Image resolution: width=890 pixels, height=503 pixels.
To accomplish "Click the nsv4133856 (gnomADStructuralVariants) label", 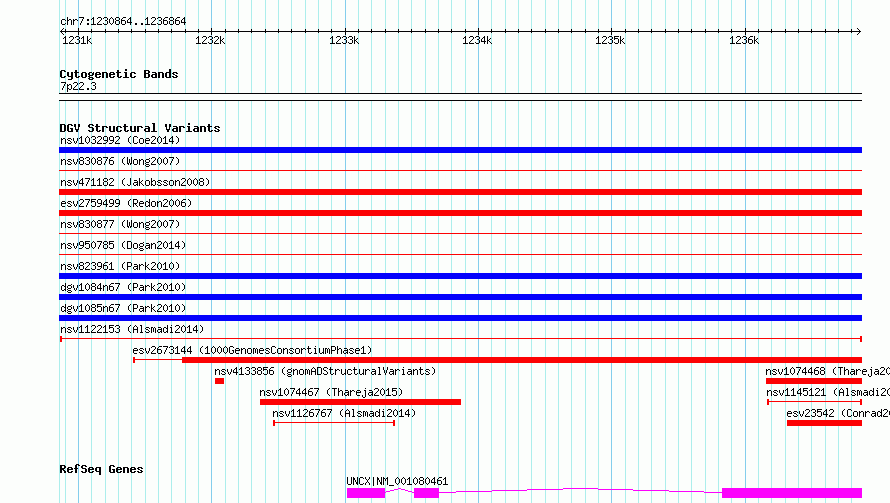I will 325,371.
